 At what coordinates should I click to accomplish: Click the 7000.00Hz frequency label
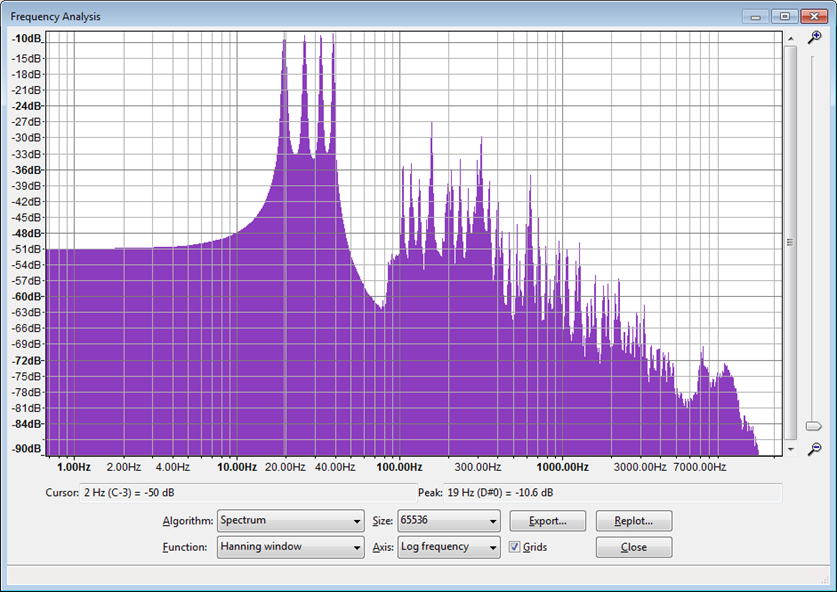(700, 467)
